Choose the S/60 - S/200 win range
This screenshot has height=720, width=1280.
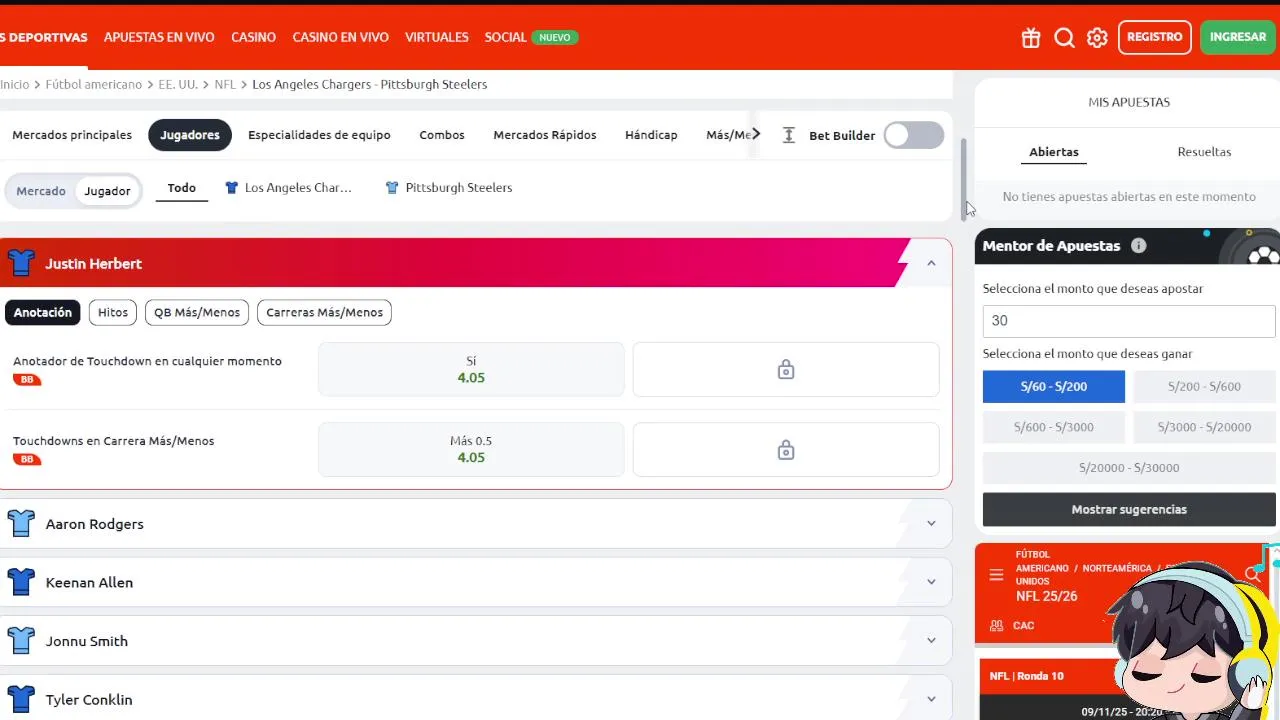[x=1054, y=386]
